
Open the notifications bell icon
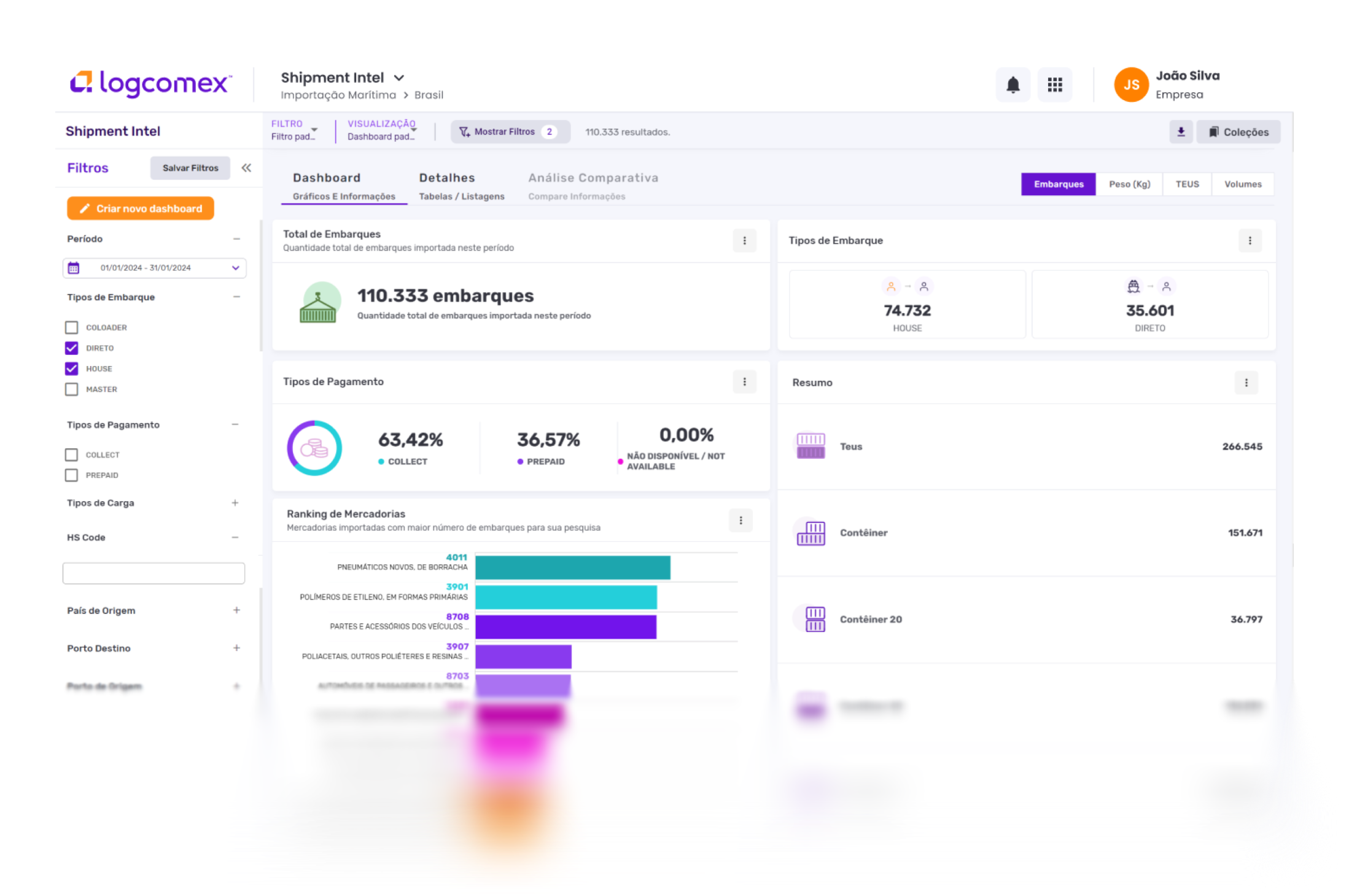1013,85
